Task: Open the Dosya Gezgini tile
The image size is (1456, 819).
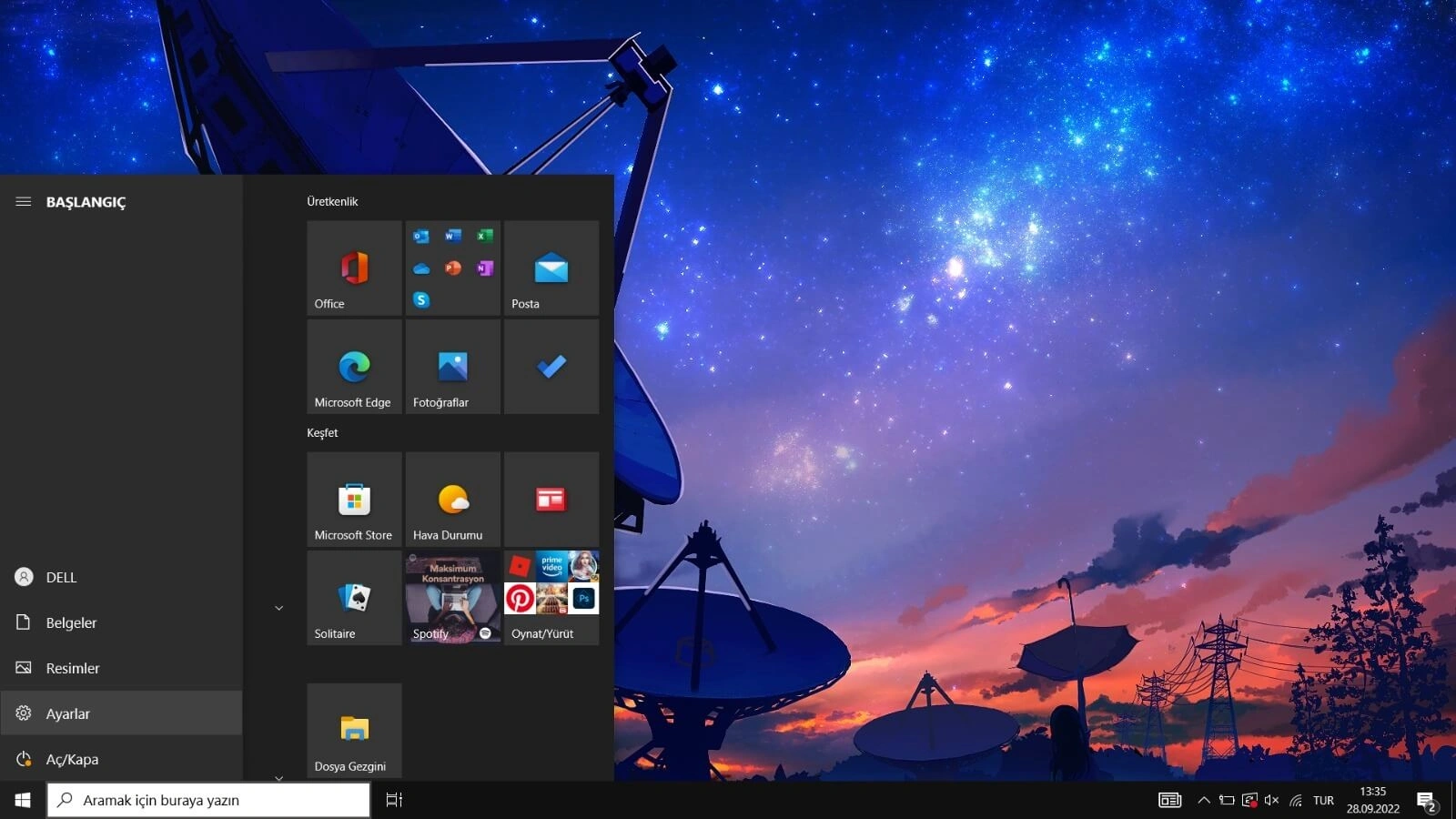Action: (354, 730)
